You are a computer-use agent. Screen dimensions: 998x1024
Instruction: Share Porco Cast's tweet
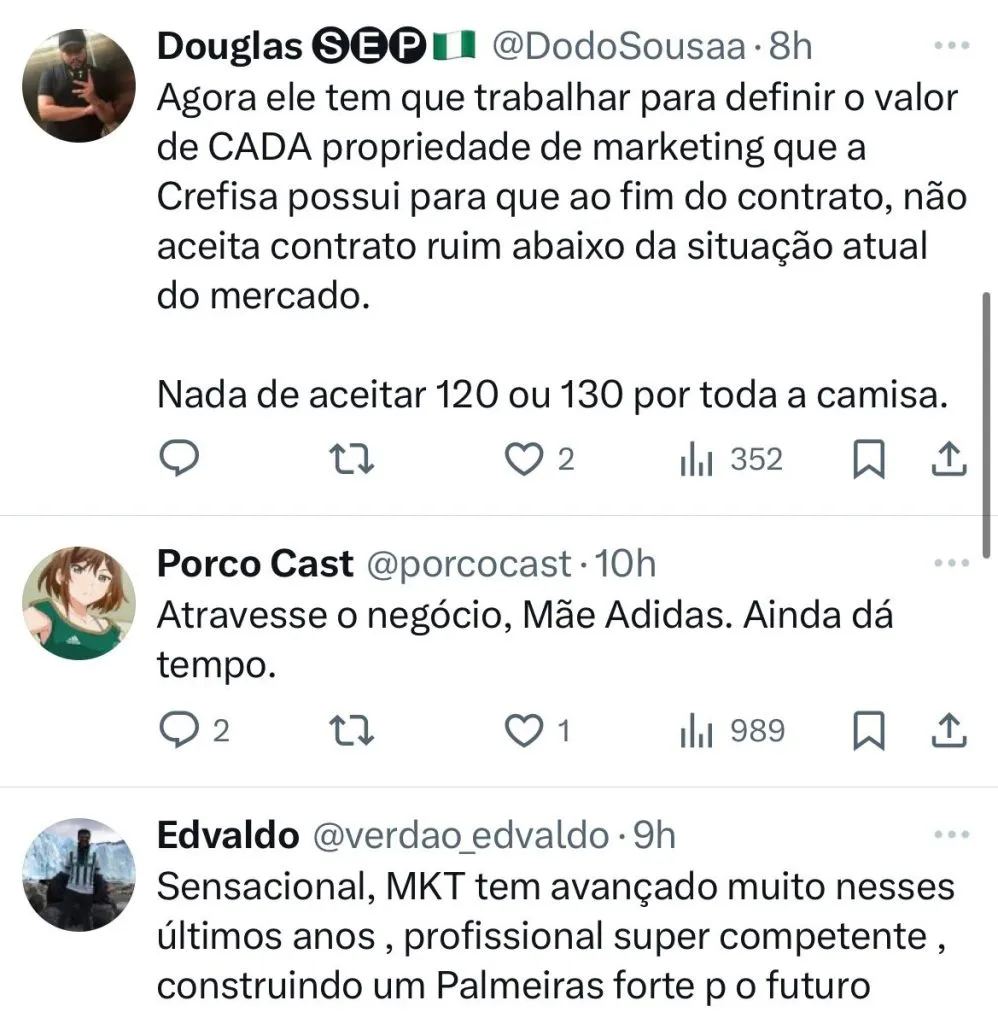click(947, 731)
